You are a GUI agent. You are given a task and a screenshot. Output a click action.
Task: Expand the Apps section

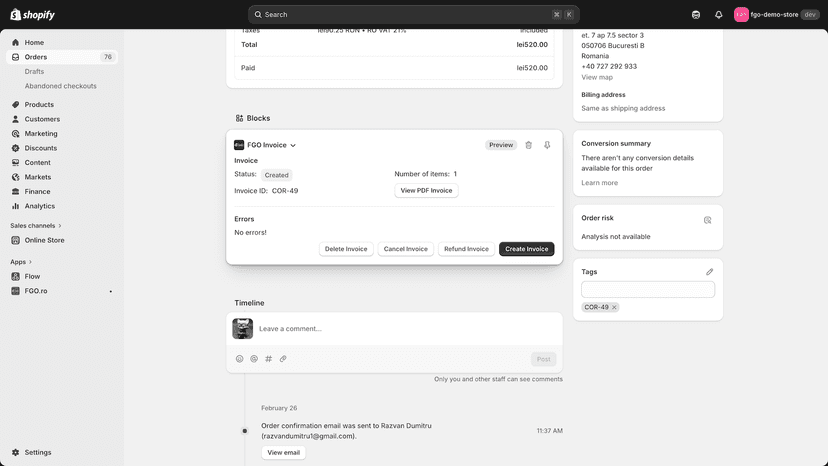pyautogui.click(x=21, y=262)
